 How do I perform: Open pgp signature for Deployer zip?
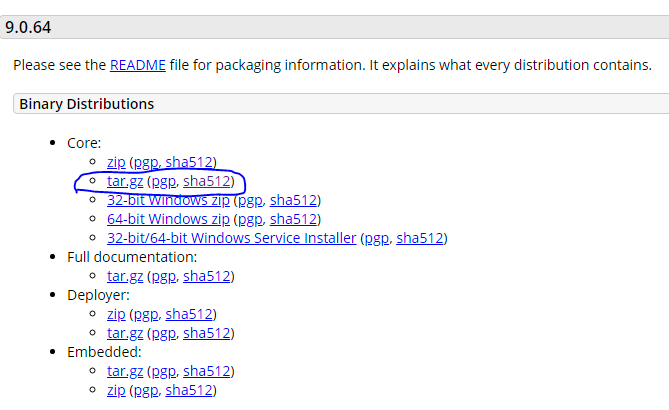pos(146,314)
